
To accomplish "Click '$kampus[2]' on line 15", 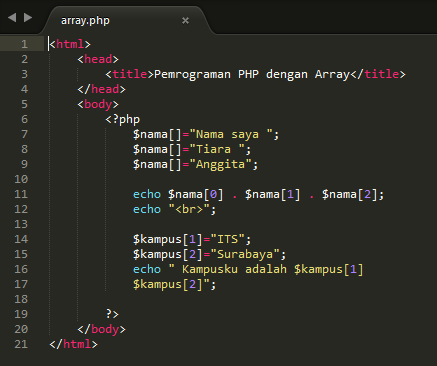I will click(x=168, y=254).
